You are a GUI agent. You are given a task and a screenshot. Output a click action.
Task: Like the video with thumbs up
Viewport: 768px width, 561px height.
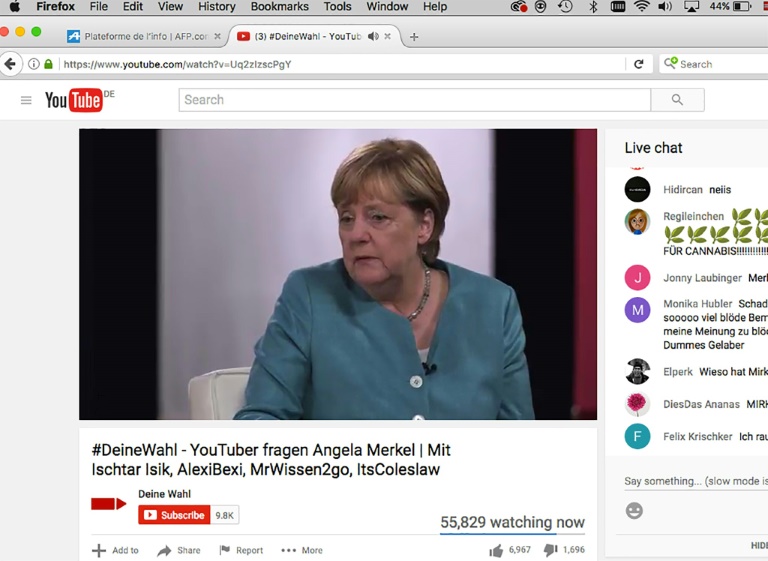tap(496, 550)
